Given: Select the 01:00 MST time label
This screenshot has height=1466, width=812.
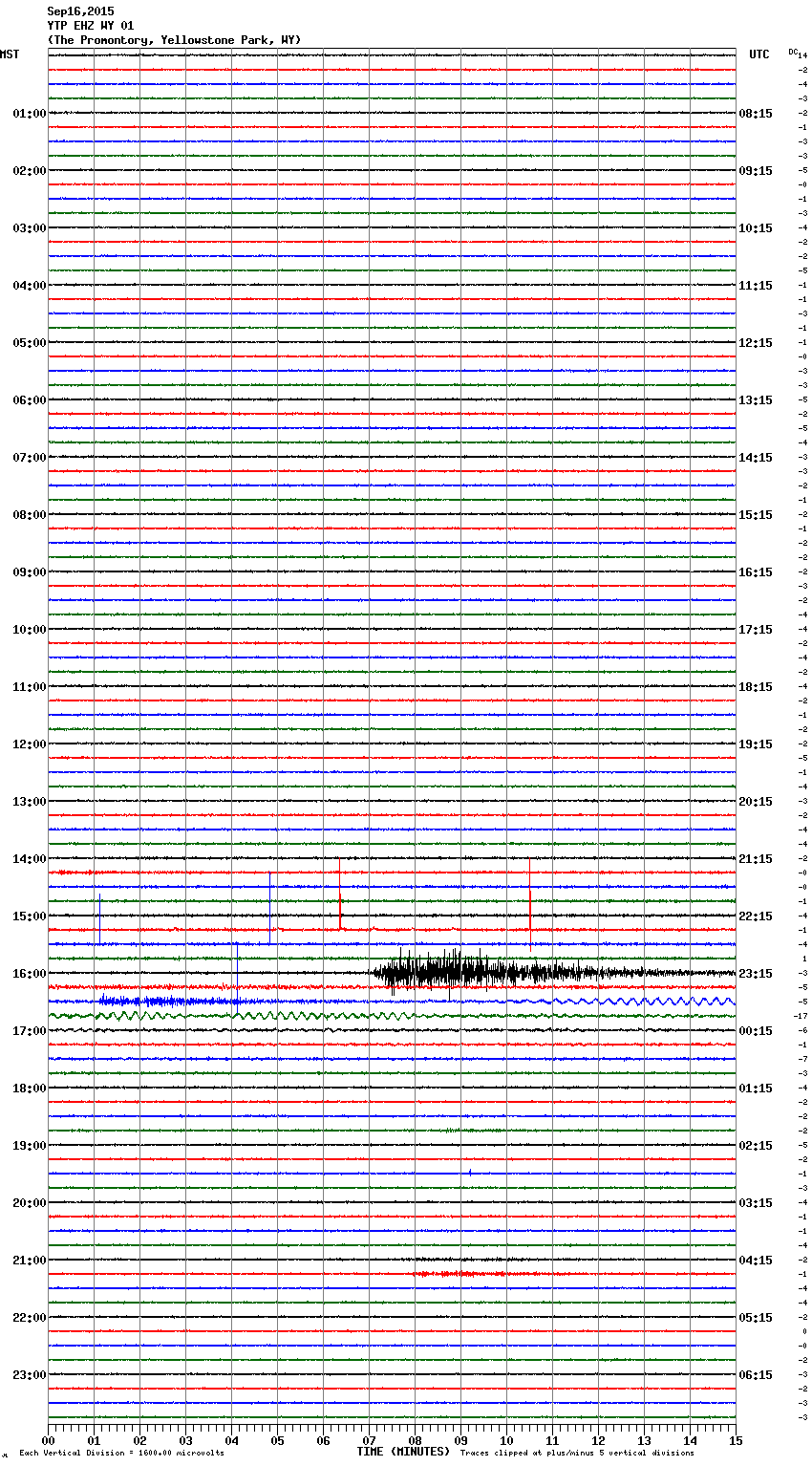Looking at the screenshot, I should 29,114.
